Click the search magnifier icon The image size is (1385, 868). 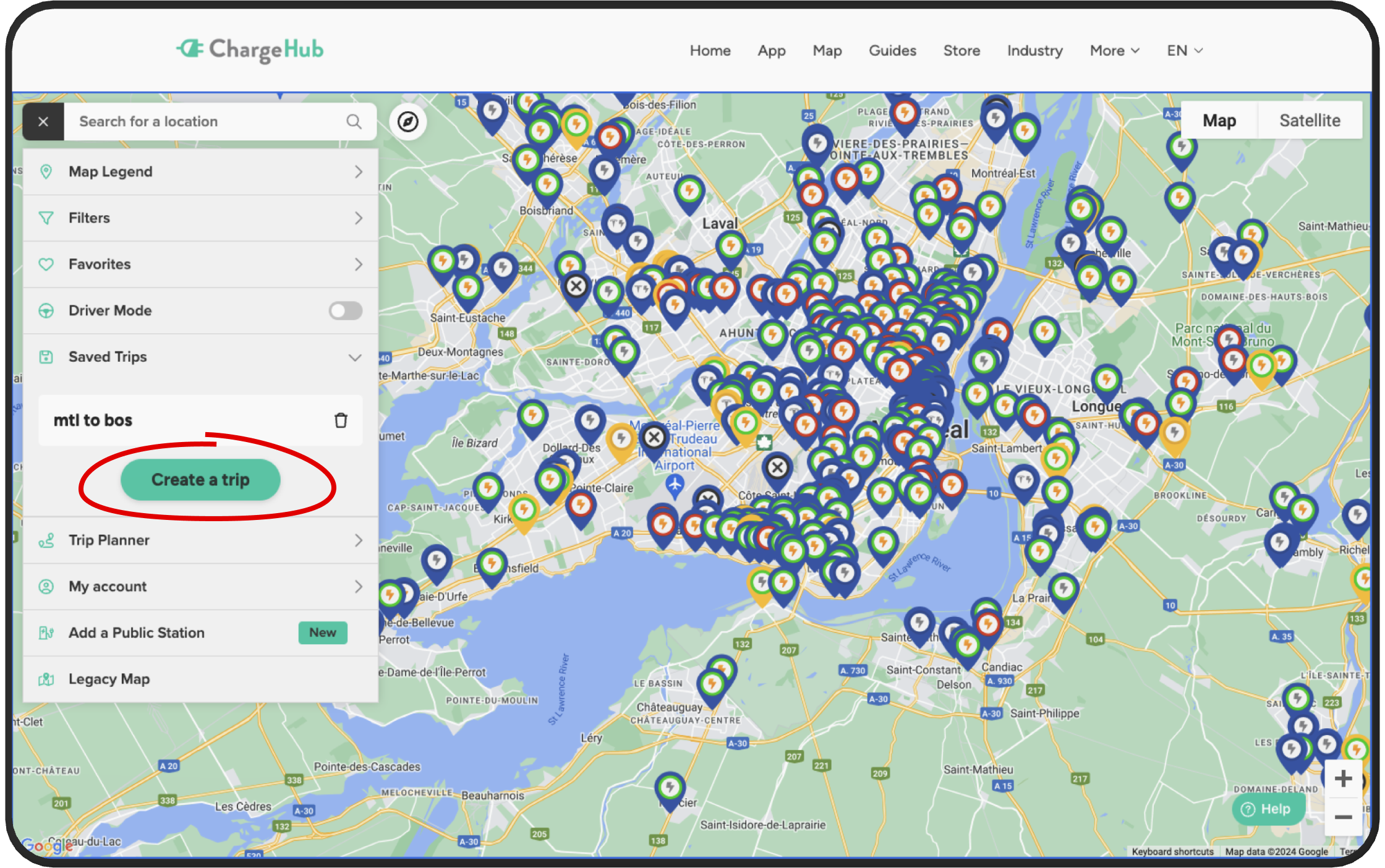[x=354, y=121]
